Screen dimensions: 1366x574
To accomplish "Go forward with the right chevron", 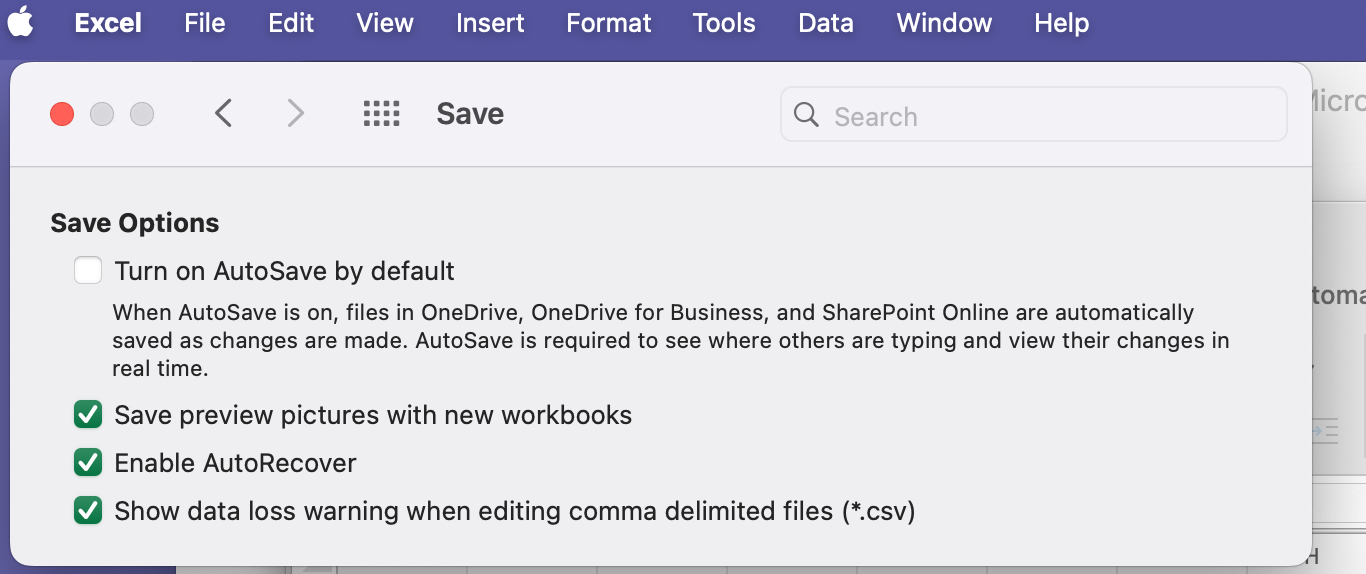I will (x=295, y=114).
